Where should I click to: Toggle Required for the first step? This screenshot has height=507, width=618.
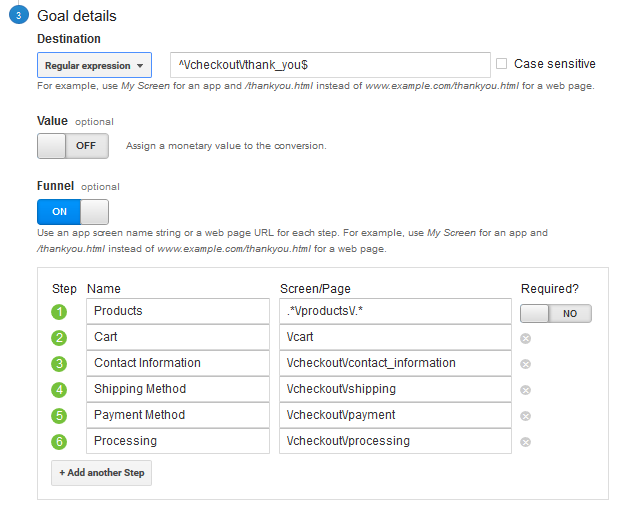point(555,313)
